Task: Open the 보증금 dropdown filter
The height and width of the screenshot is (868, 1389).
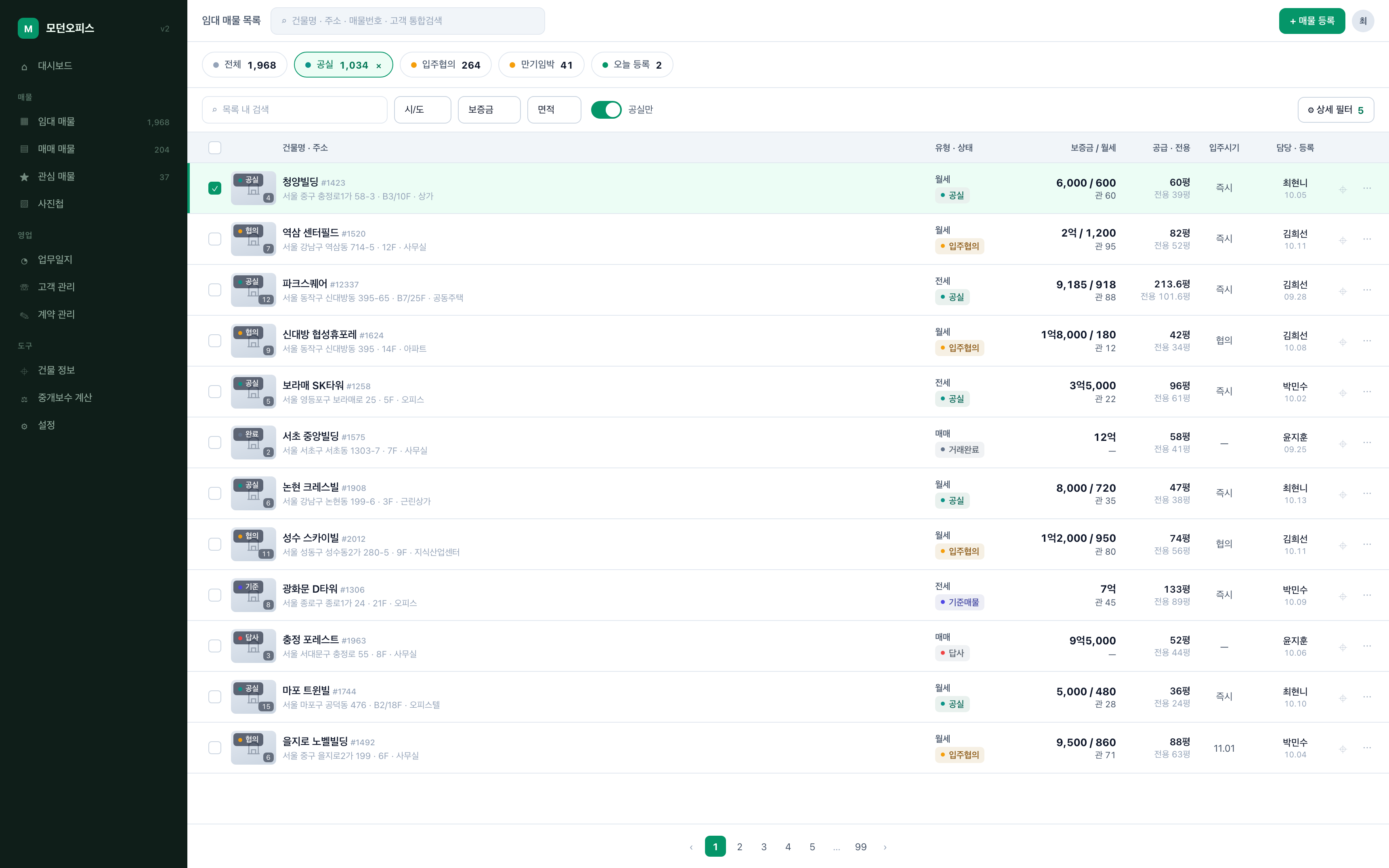Action: (489, 110)
